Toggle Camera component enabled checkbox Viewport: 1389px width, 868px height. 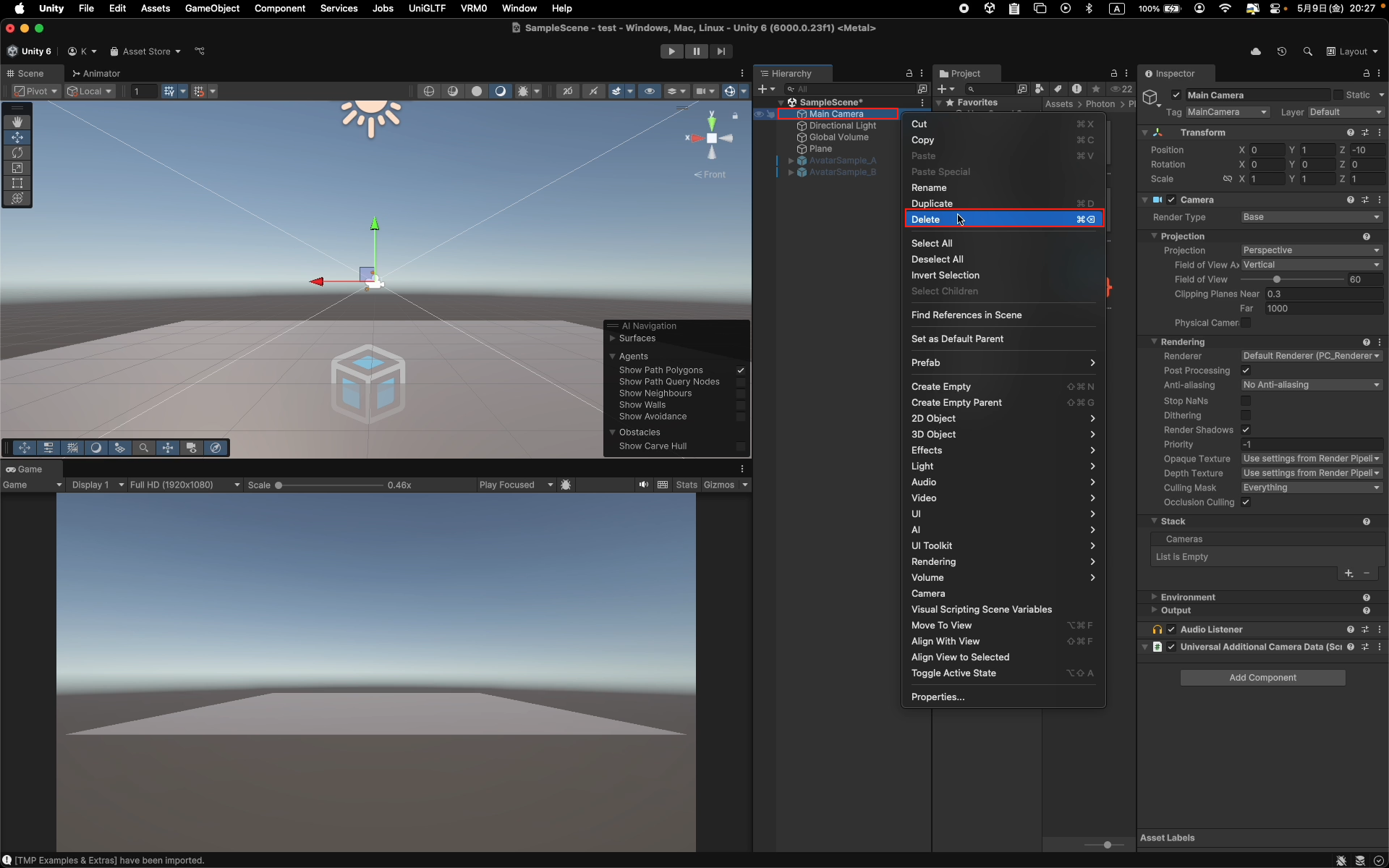(1171, 200)
